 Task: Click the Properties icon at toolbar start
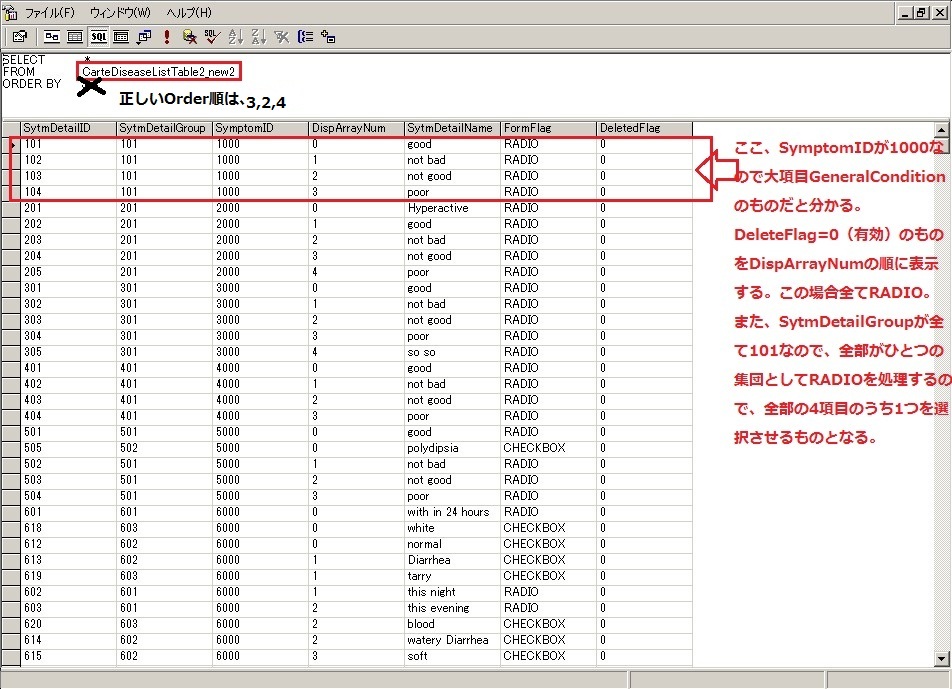(x=19, y=37)
